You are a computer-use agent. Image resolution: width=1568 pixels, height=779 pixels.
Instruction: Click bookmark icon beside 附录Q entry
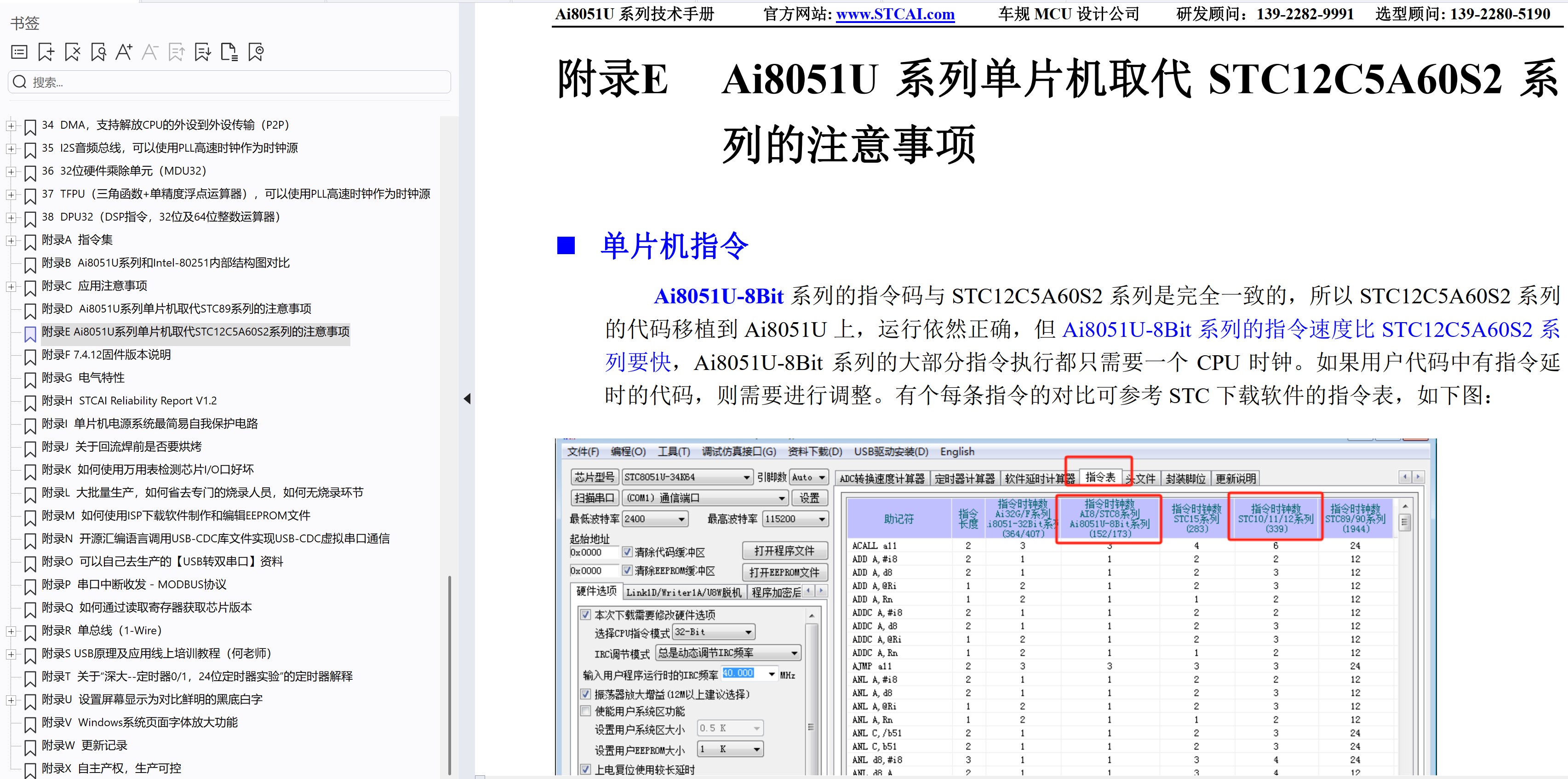click(x=30, y=609)
